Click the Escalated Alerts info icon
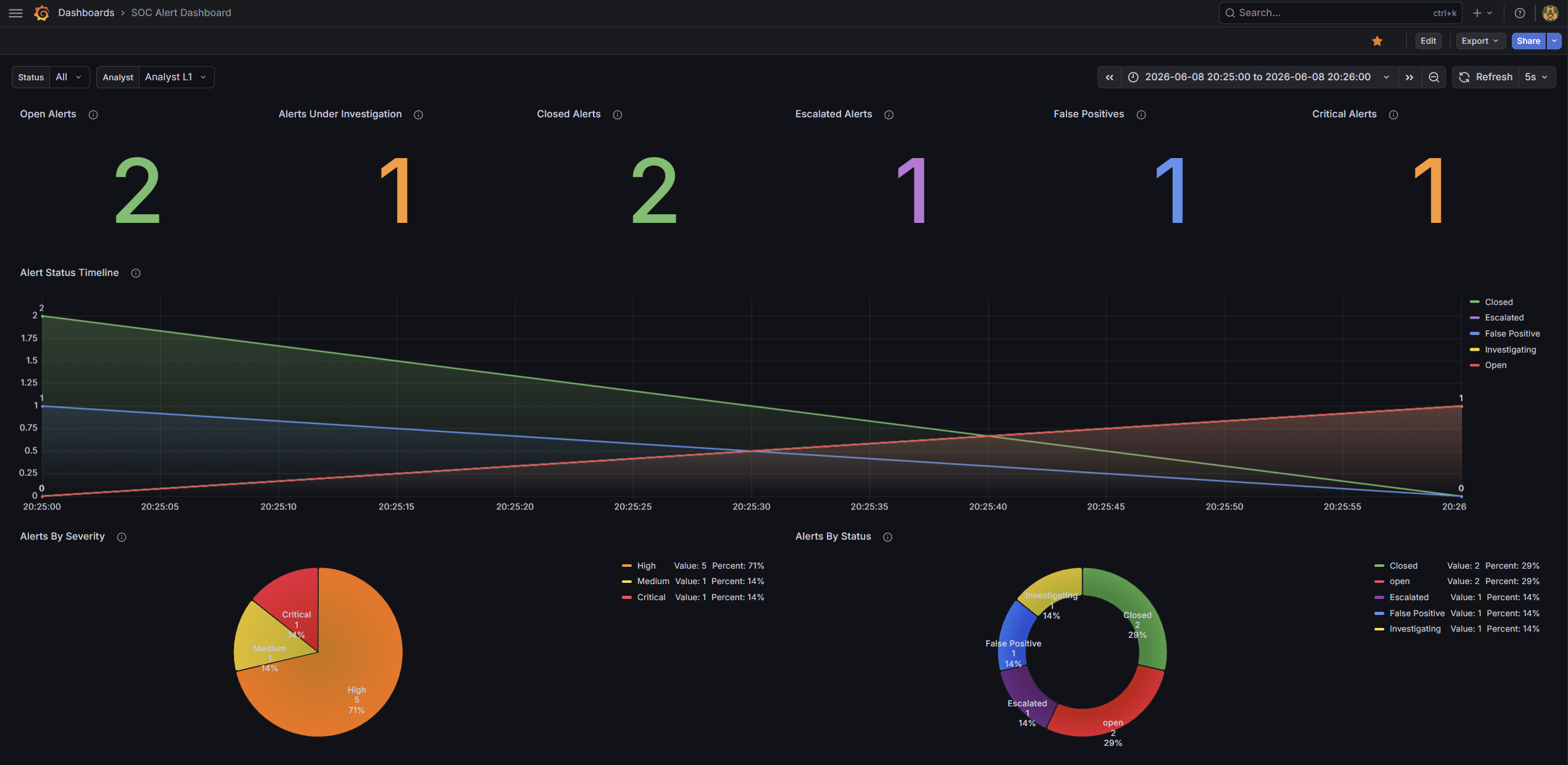Image resolution: width=1568 pixels, height=765 pixels. (x=889, y=115)
